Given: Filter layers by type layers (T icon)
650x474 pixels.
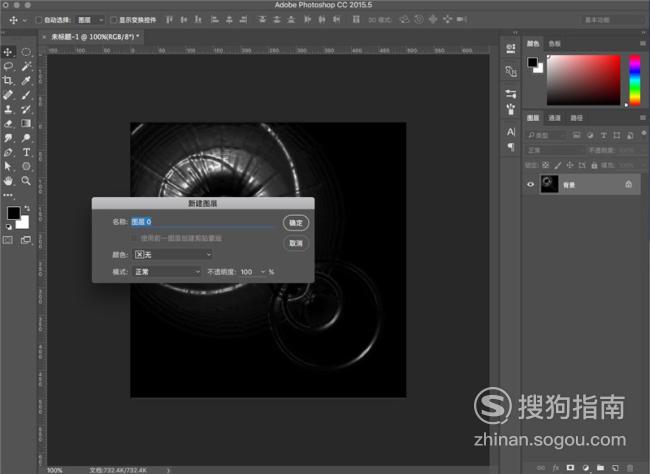Looking at the screenshot, I should point(604,135).
